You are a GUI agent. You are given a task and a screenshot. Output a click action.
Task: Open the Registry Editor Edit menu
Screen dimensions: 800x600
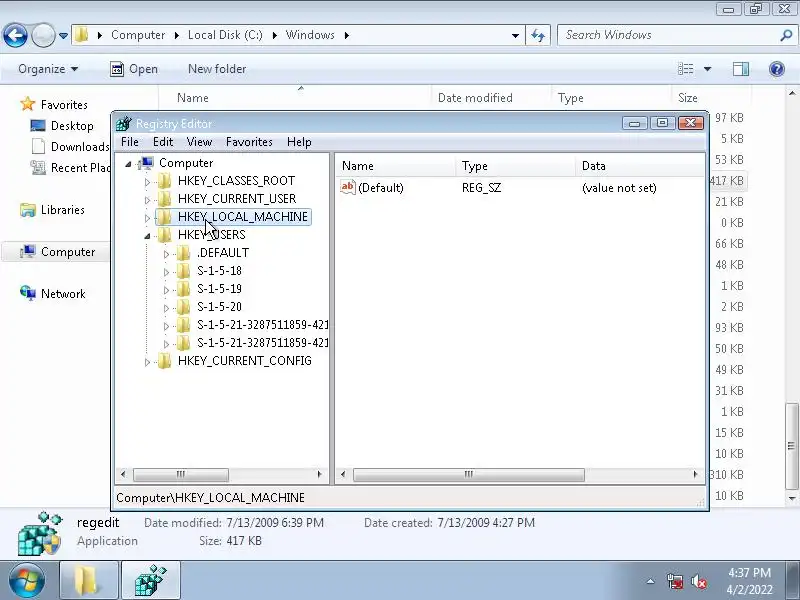163,142
